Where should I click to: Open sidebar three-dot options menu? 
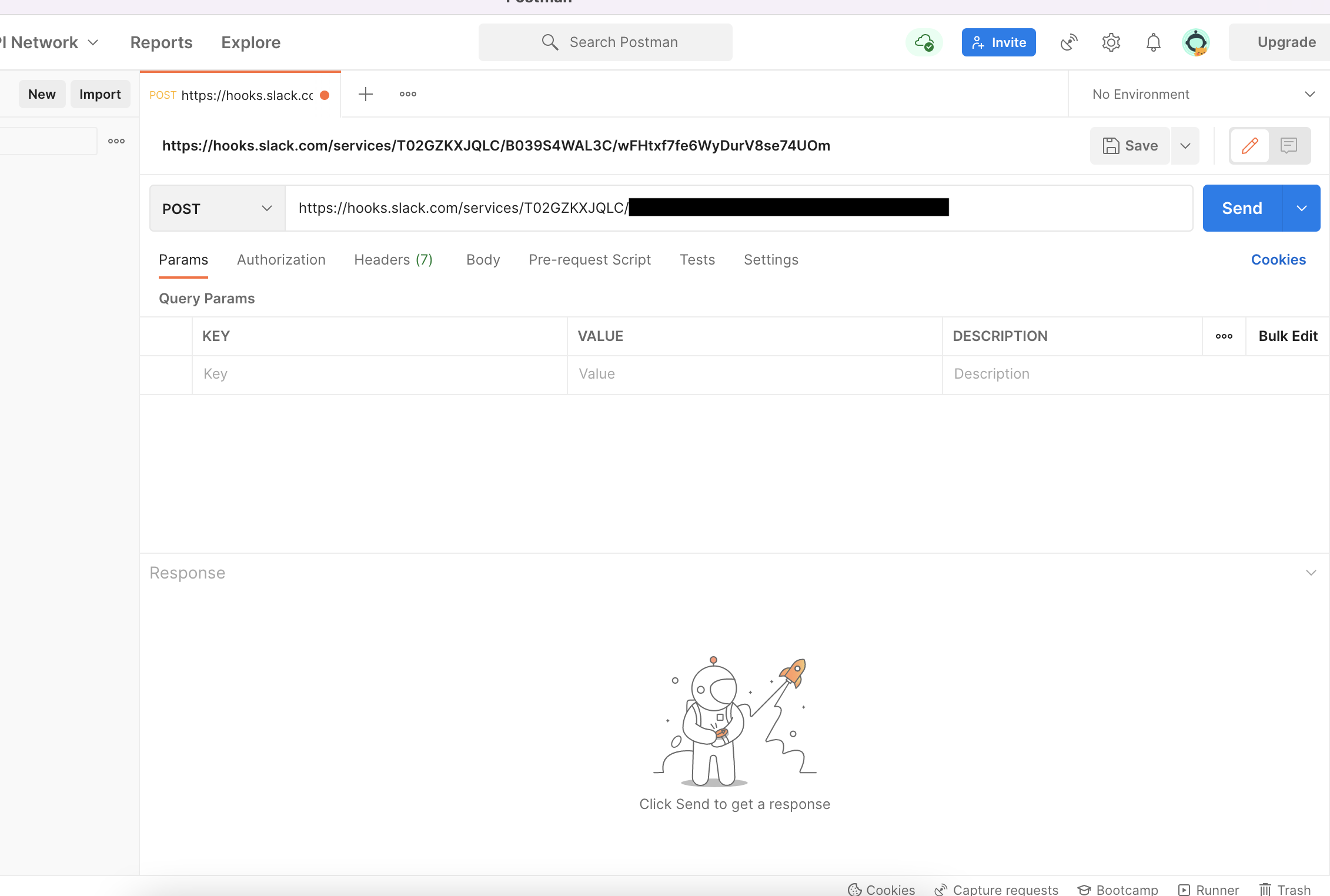tap(116, 141)
